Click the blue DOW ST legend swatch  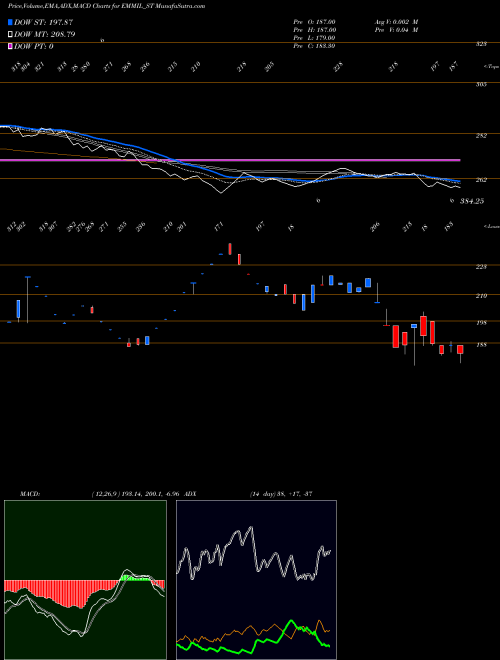click(10, 22)
